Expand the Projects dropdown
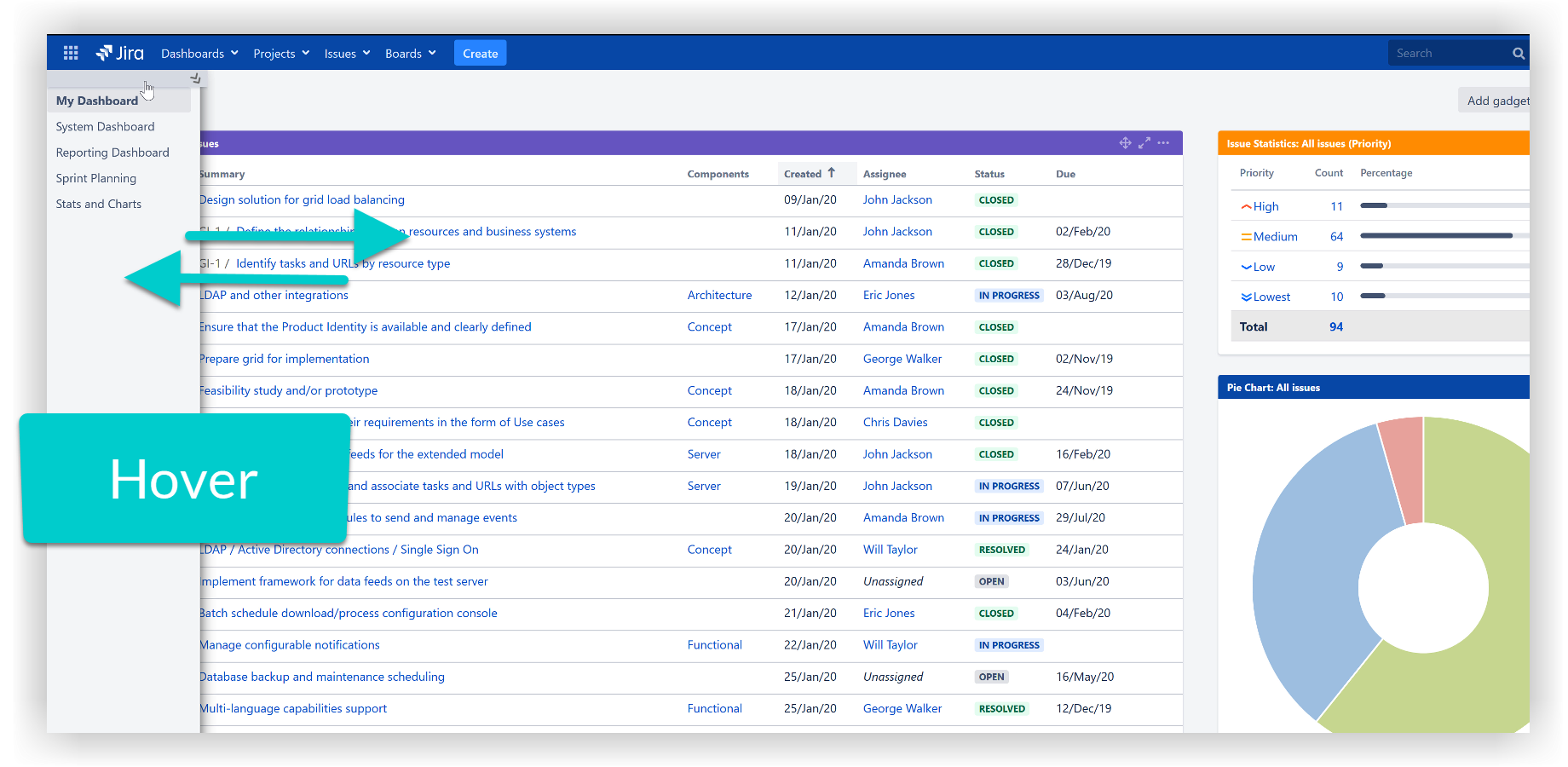The height and width of the screenshot is (767, 1568). coord(281,54)
